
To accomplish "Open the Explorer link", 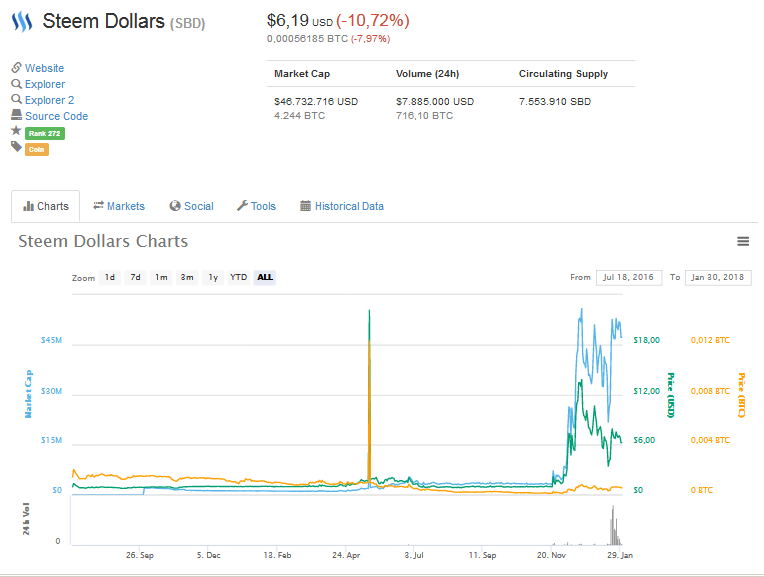I will pyautogui.click(x=45, y=84).
